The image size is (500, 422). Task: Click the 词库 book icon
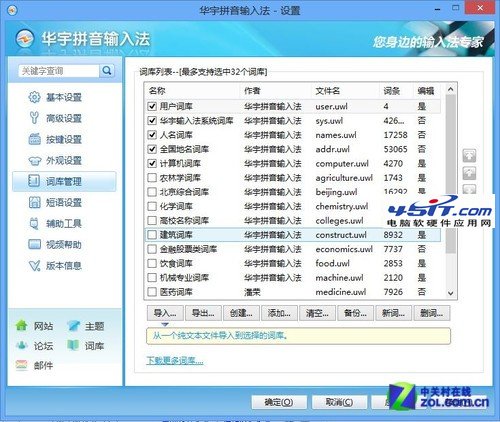click(73, 346)
